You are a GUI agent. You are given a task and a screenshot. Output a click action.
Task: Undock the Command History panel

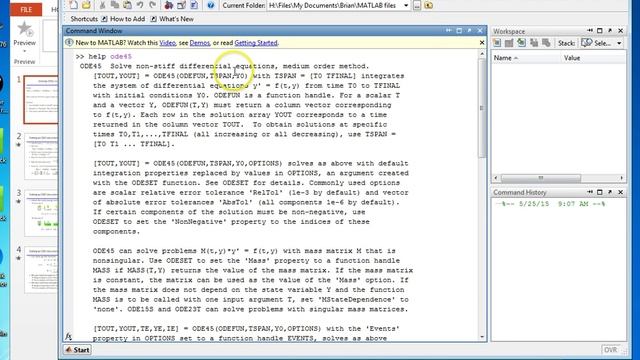click(610, 192)
